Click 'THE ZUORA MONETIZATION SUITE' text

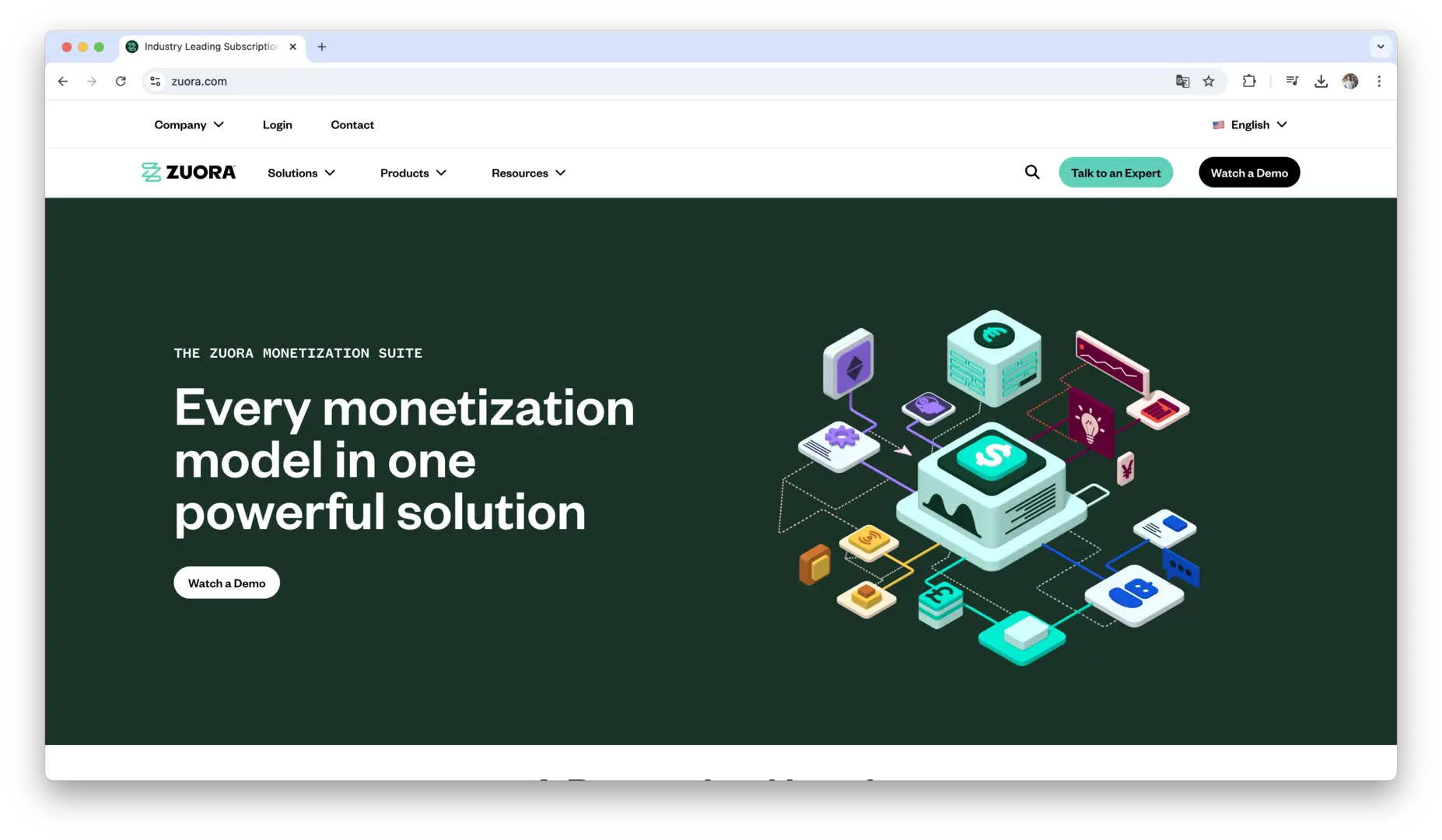click(298, 353)
